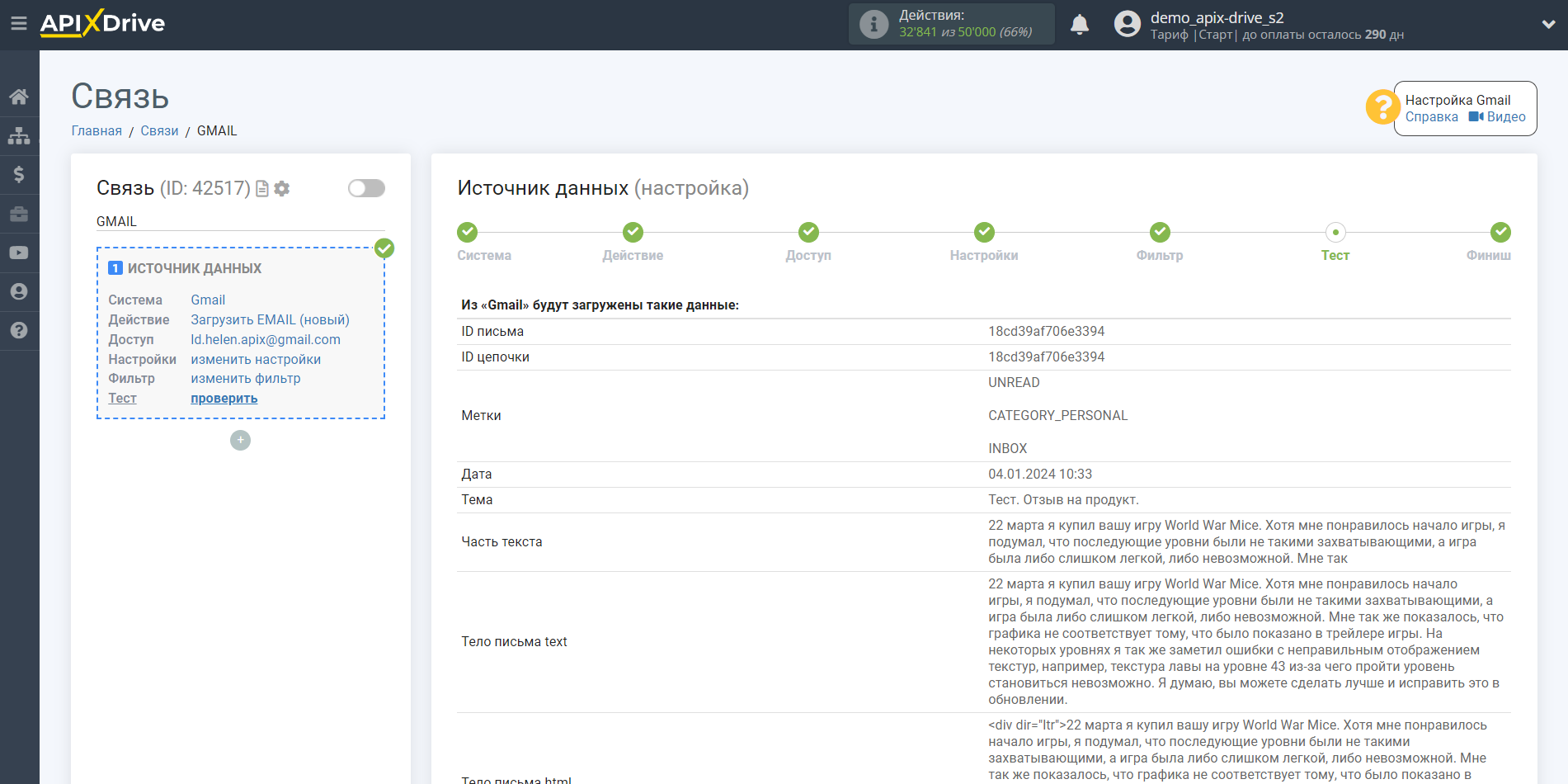Go to Связи breadcrumb
This screenshot has width=1568, height=784.
[x=159, y=131]
